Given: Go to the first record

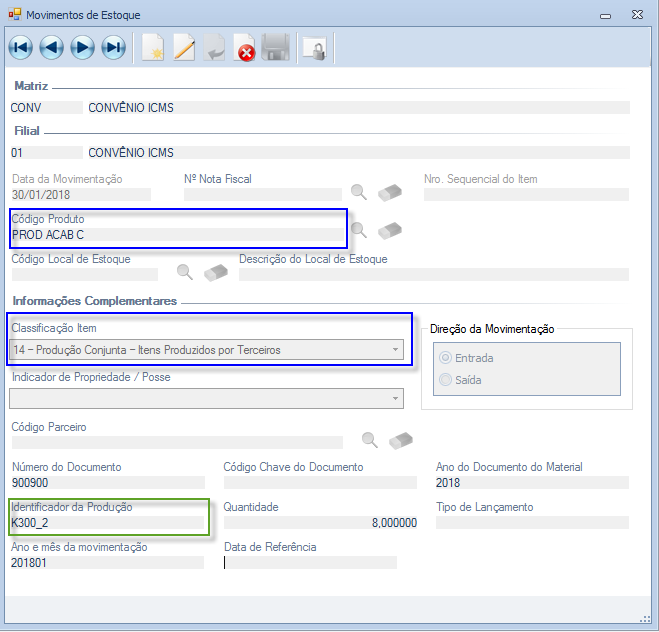Looking at the screenshot, I should click(21, 47).
